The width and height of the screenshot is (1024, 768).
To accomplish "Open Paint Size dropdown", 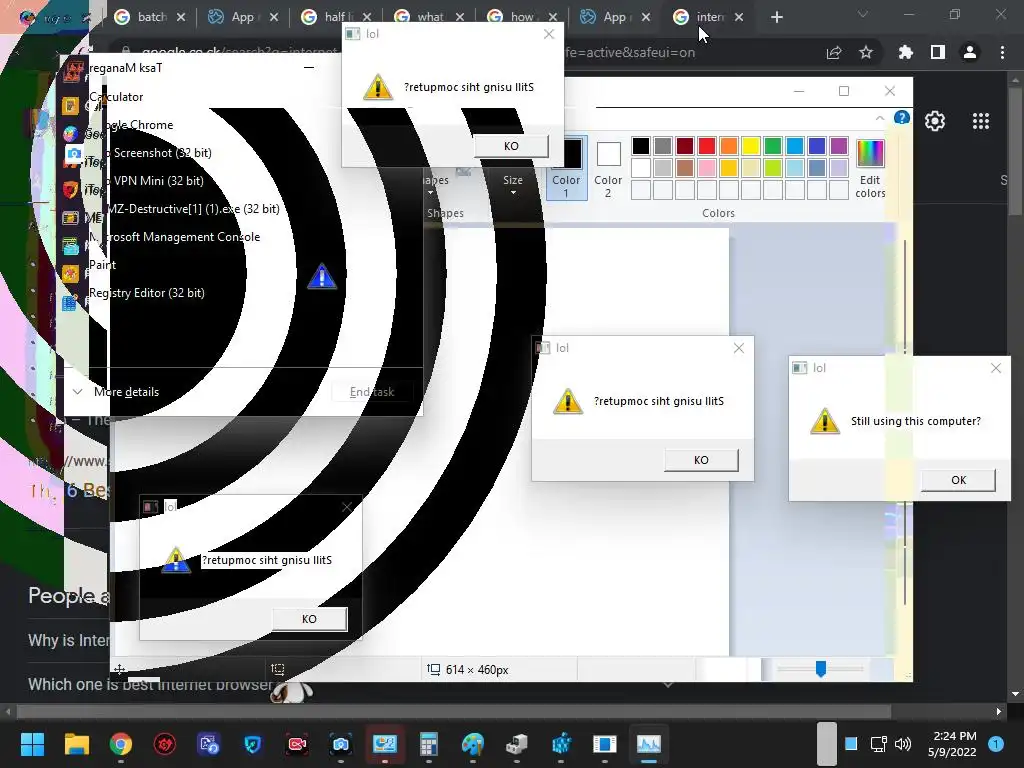I will (513, 185).
